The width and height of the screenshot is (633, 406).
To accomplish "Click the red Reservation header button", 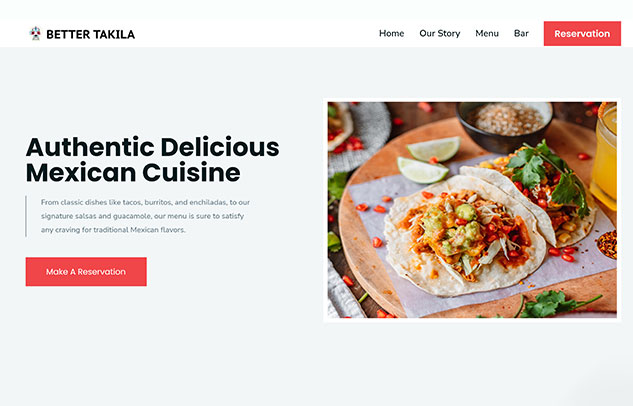I will 582,33.
